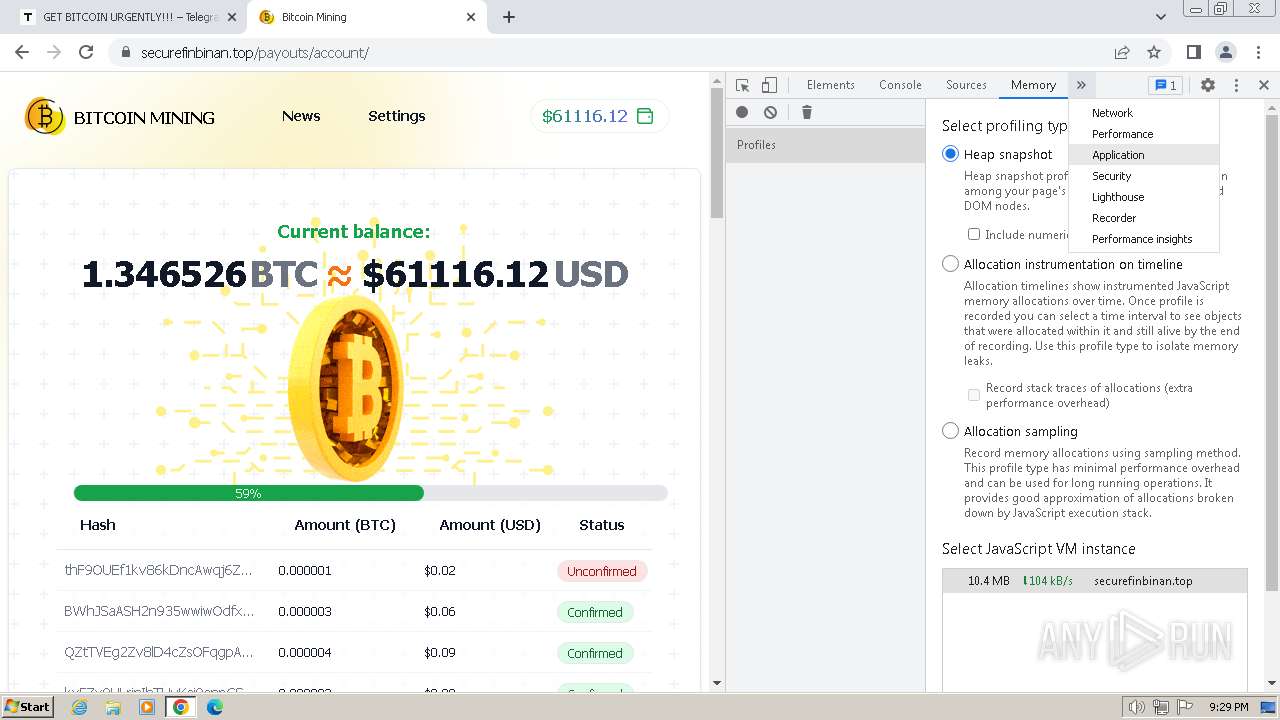Open DevTools settings gear
This screenshot has height=720, width=1280.
[1208, 85]
